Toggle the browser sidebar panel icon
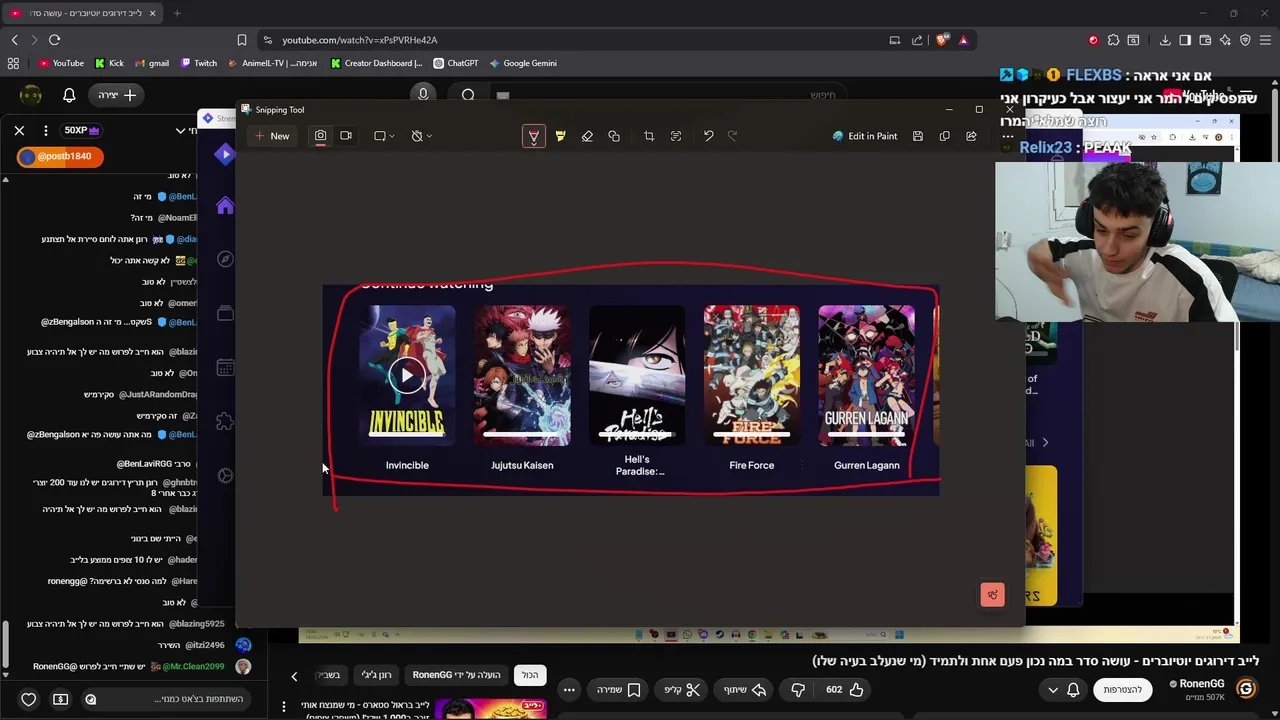 [x=1185, y=40]
